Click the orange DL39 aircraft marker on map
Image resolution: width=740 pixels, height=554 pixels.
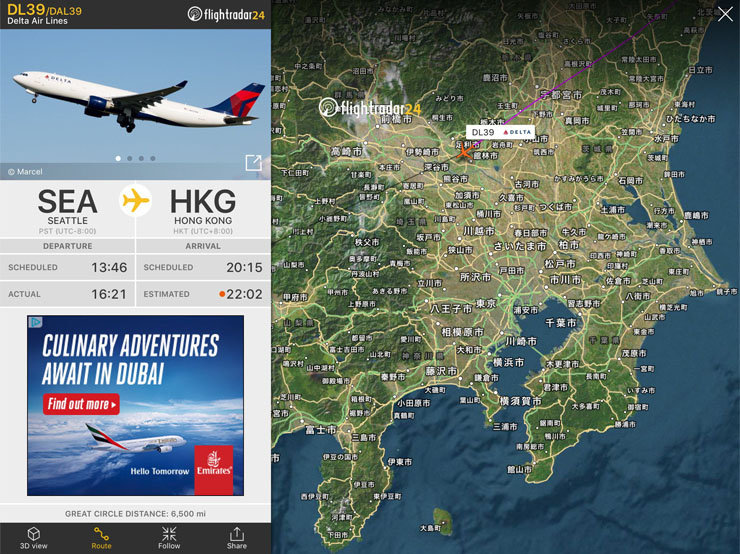pos(464,151)
